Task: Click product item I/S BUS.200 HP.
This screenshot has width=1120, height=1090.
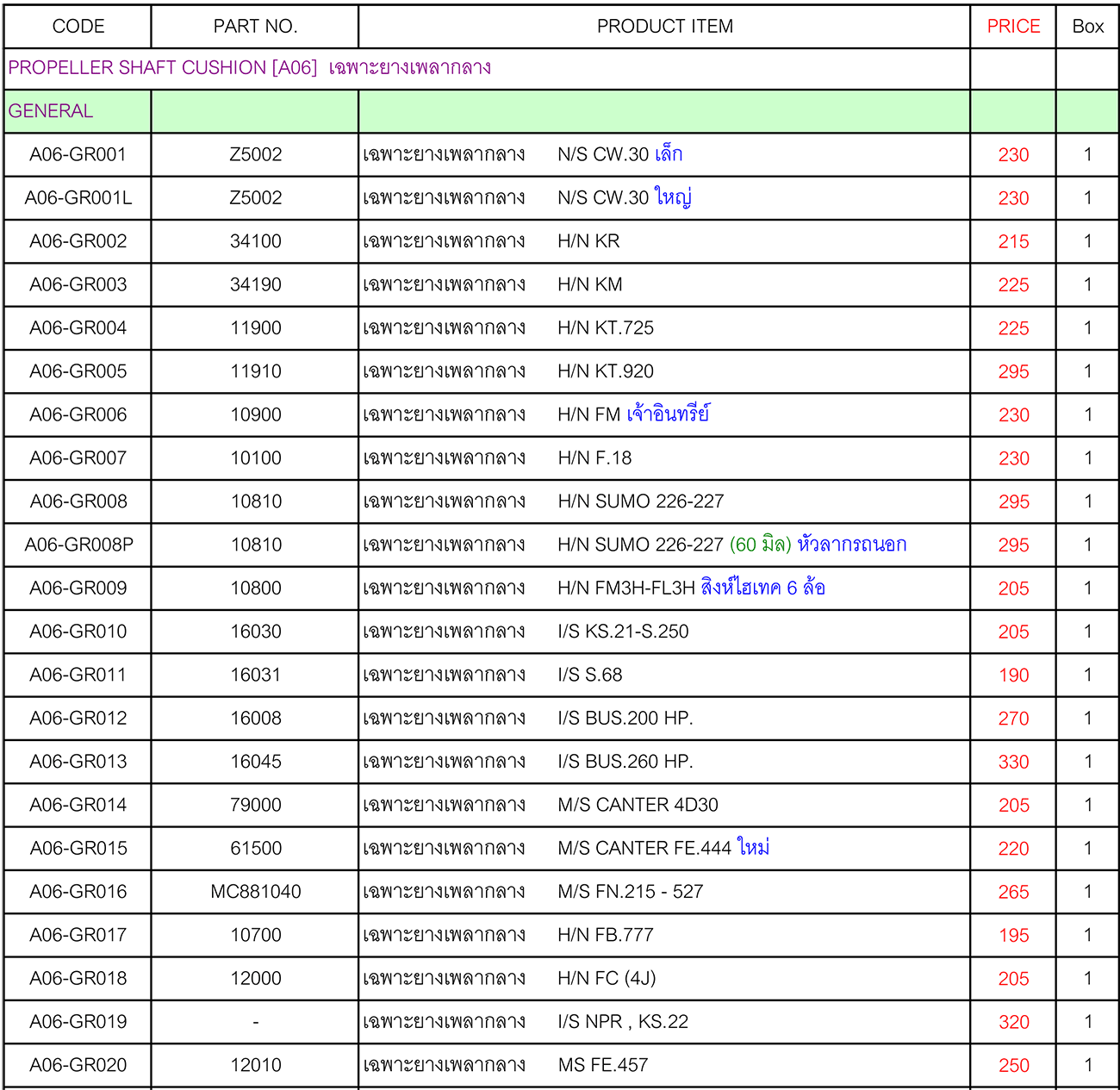Action: [625, 718]
